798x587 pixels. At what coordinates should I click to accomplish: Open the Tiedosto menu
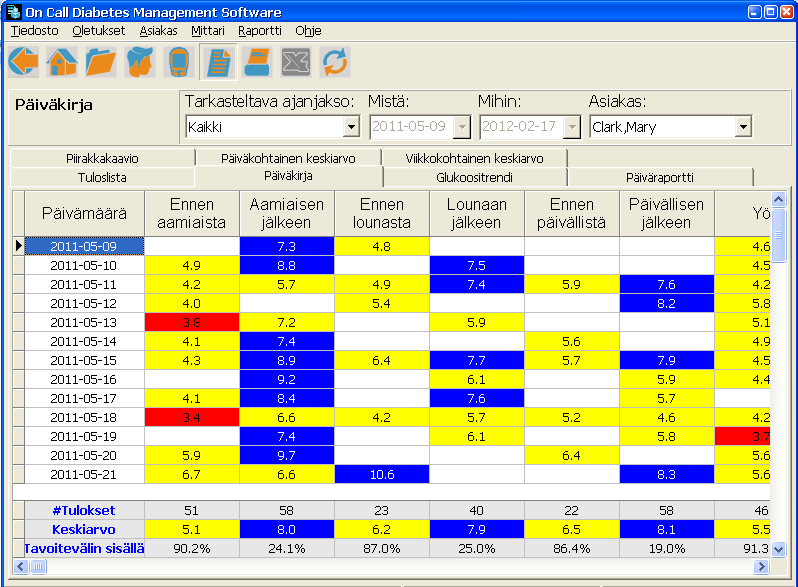pos(35,31)
